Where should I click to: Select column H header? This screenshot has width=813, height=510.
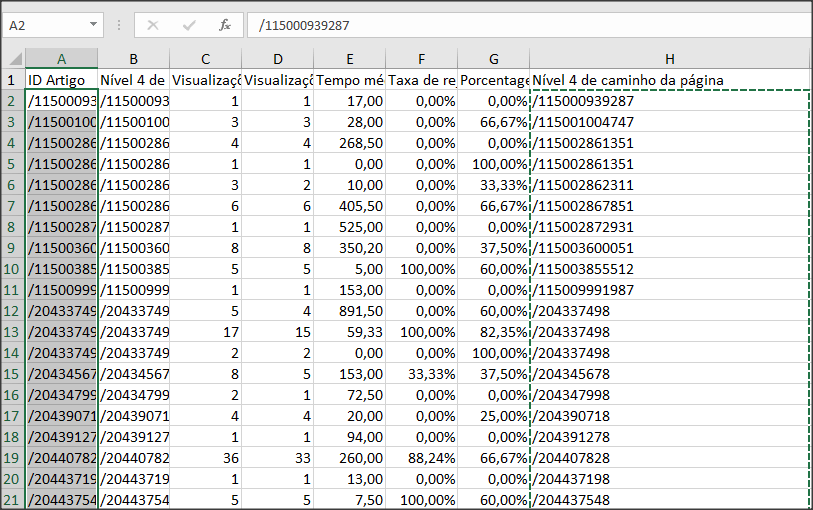click(670, 59)
